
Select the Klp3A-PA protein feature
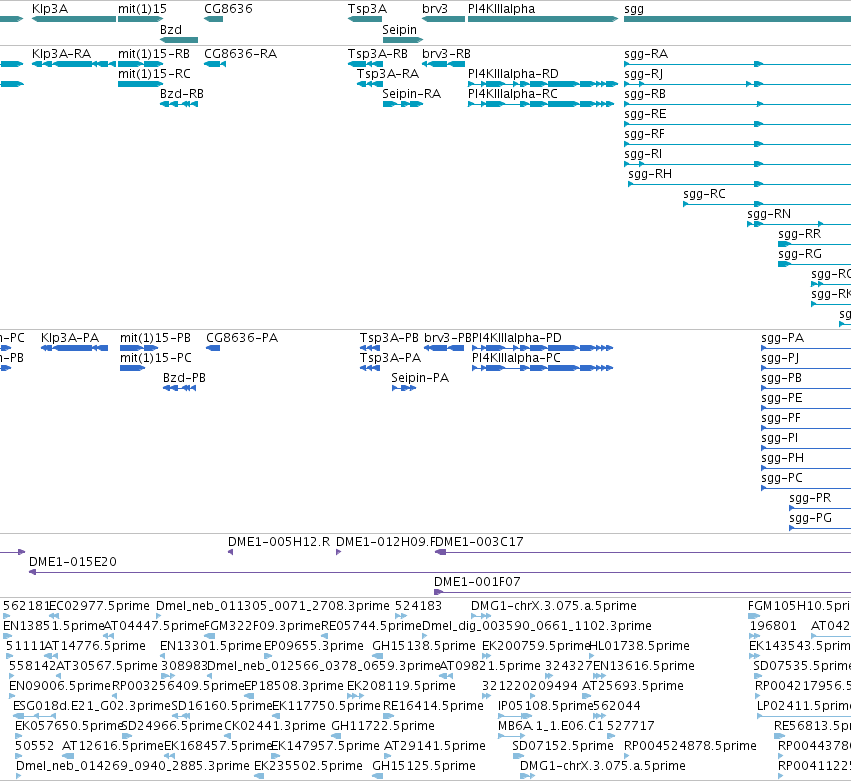74,348
